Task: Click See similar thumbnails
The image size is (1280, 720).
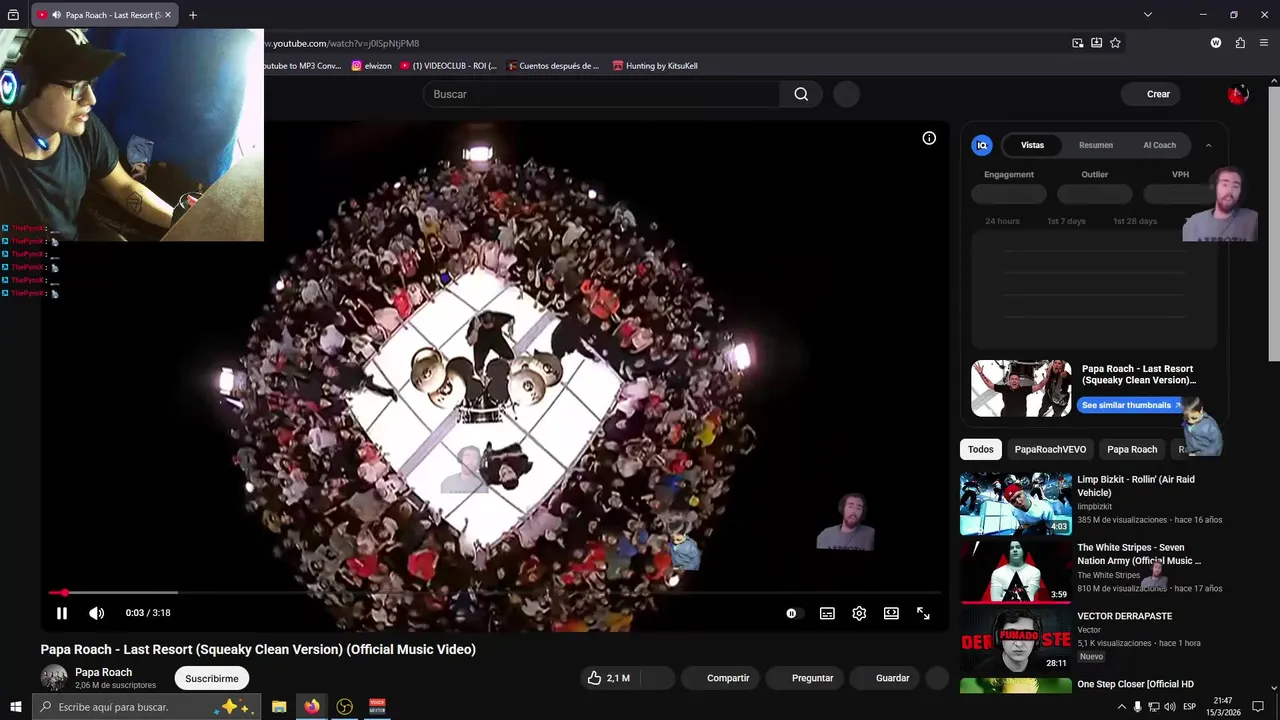Action: pos(1130,405)
